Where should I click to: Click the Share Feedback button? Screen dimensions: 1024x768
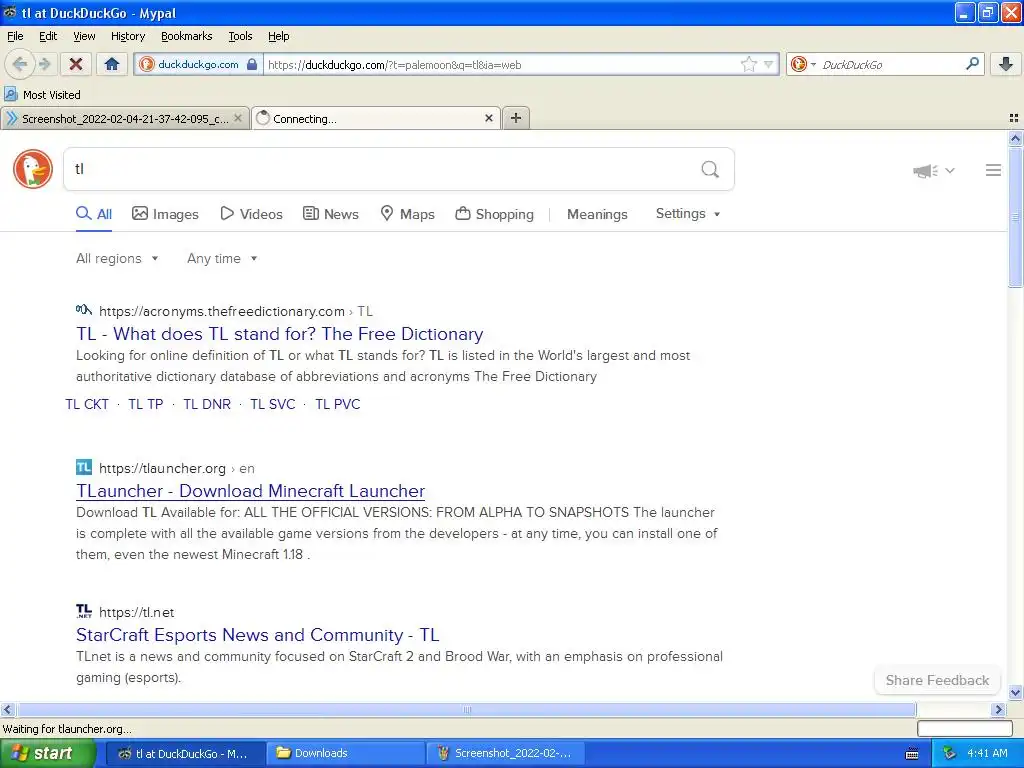(937, 680)
